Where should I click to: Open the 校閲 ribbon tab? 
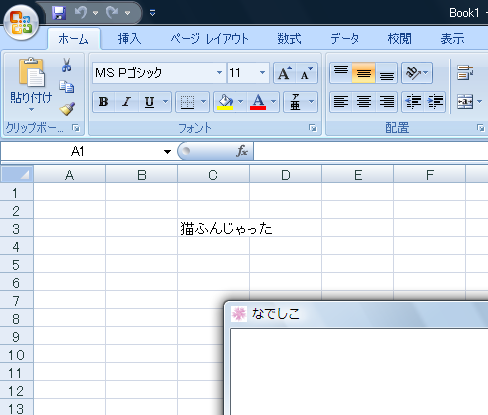click(x=399, y=39)
